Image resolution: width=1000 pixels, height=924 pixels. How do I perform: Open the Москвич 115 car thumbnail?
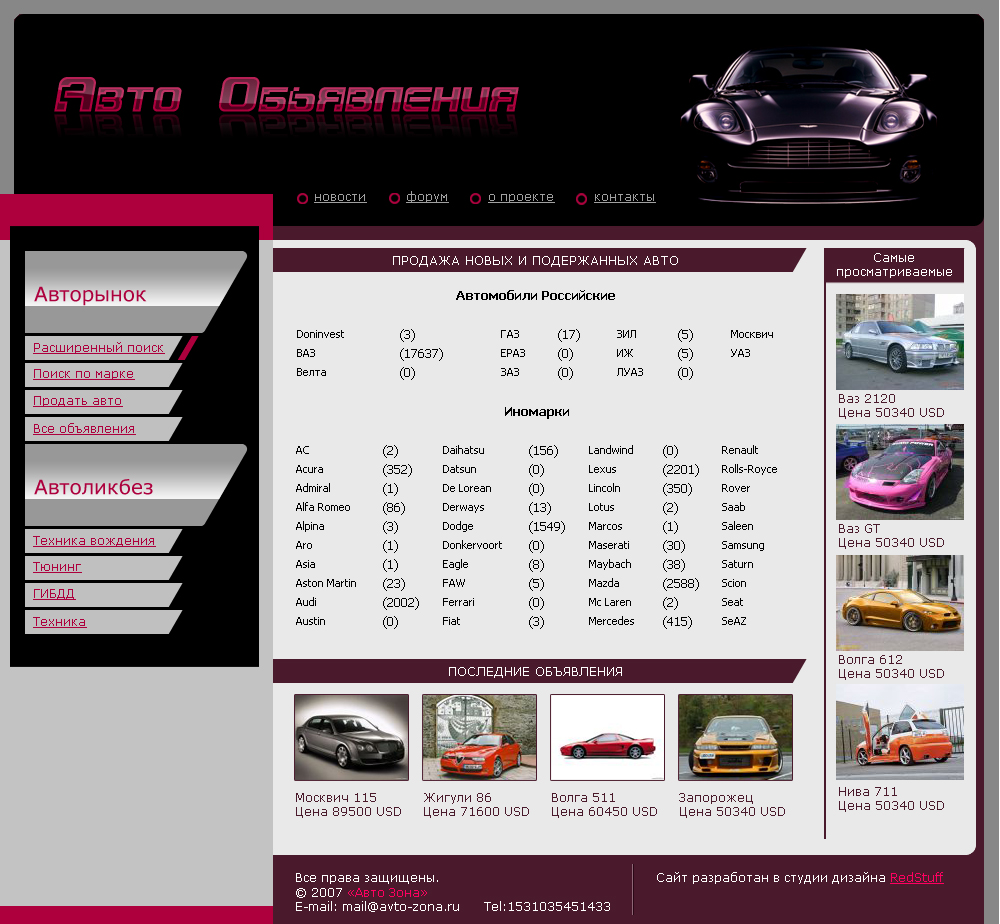click(x=351, y=737)
